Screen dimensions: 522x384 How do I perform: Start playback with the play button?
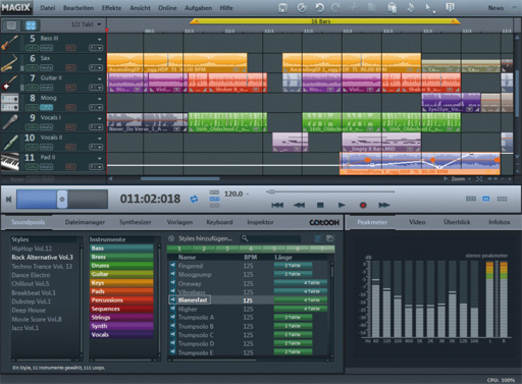click(342, 205)
